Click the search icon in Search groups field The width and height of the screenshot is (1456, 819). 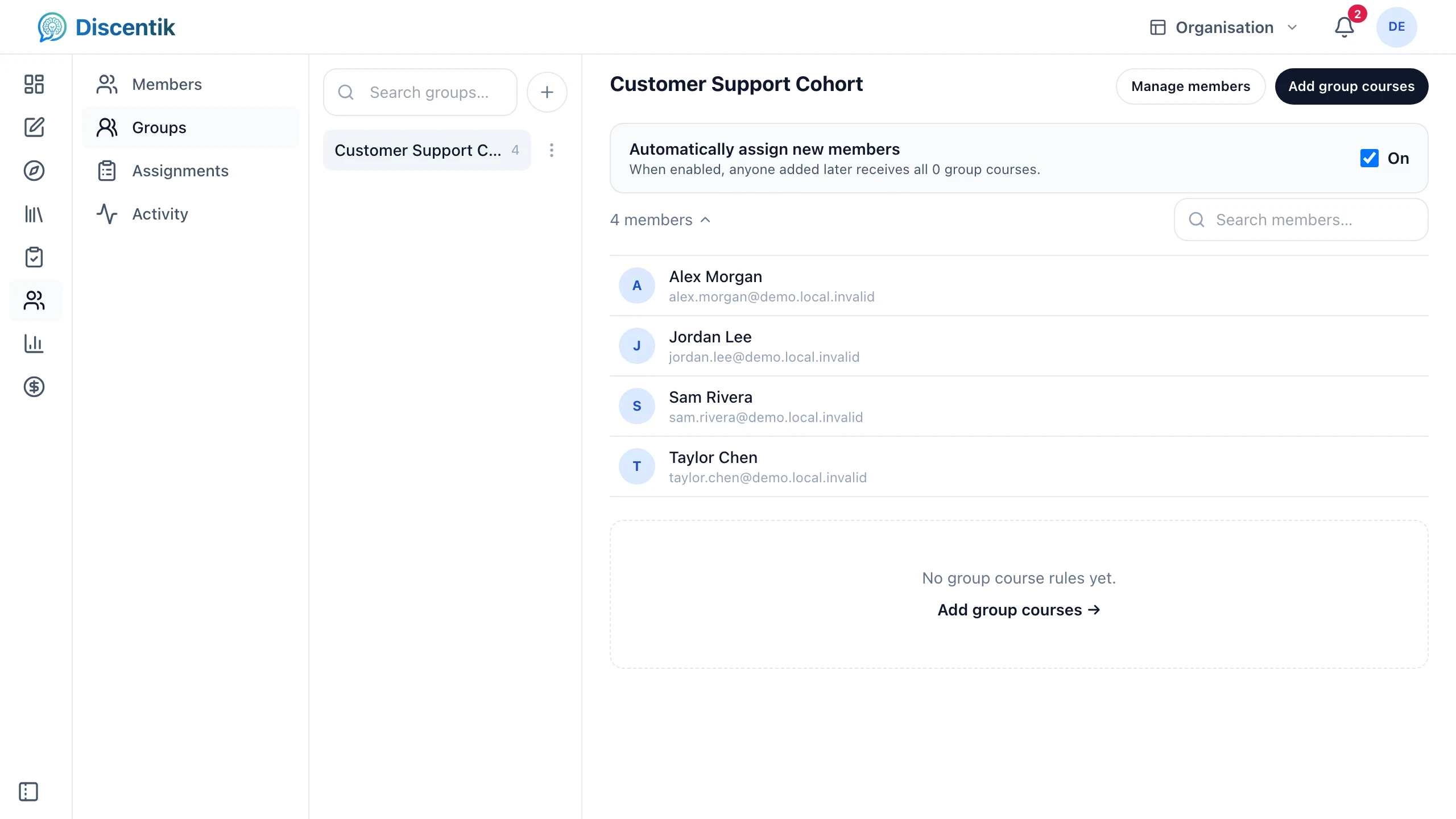[x=346, y=92]
